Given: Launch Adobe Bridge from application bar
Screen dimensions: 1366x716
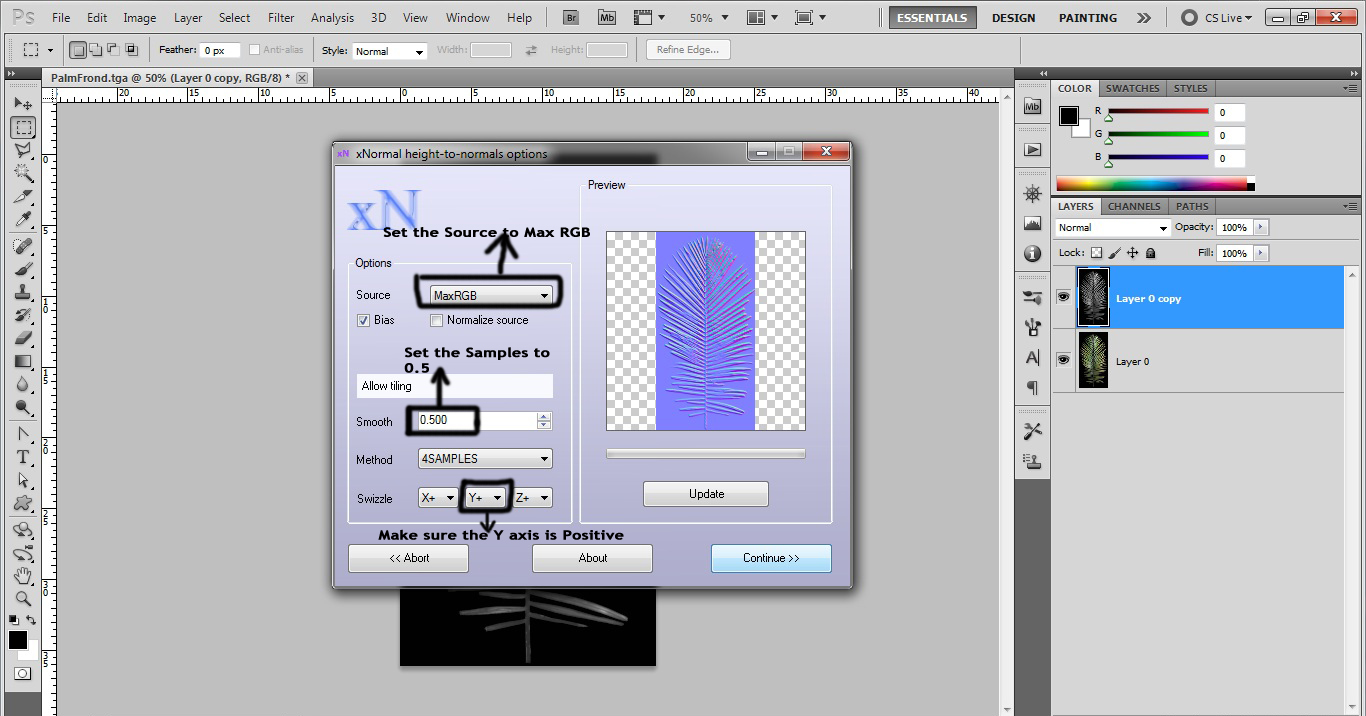Looking at the screenshot, I should click(571, 17).
